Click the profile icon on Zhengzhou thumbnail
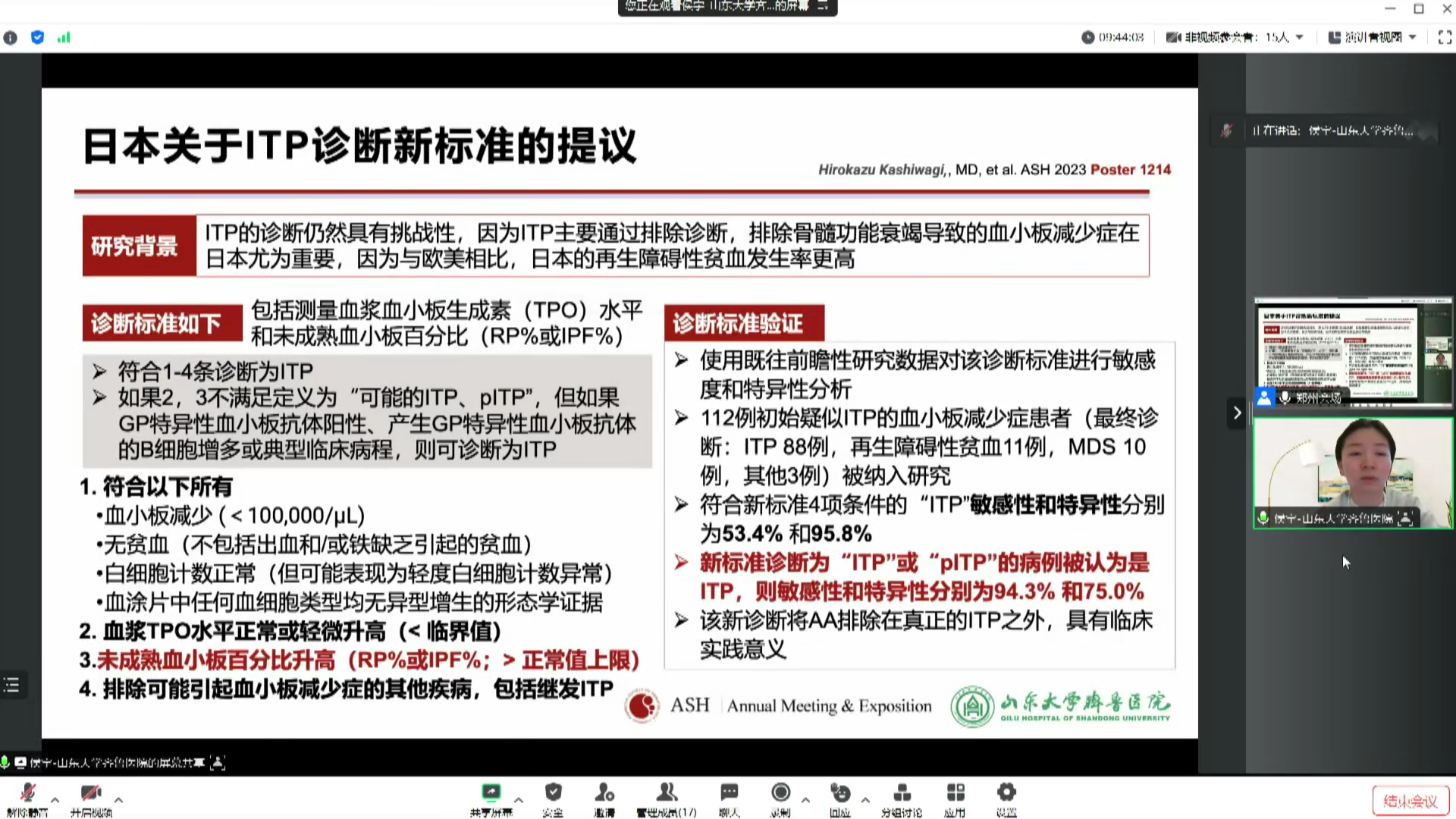This screenshot has height=819, width=1456. (x=1264, y=397)
